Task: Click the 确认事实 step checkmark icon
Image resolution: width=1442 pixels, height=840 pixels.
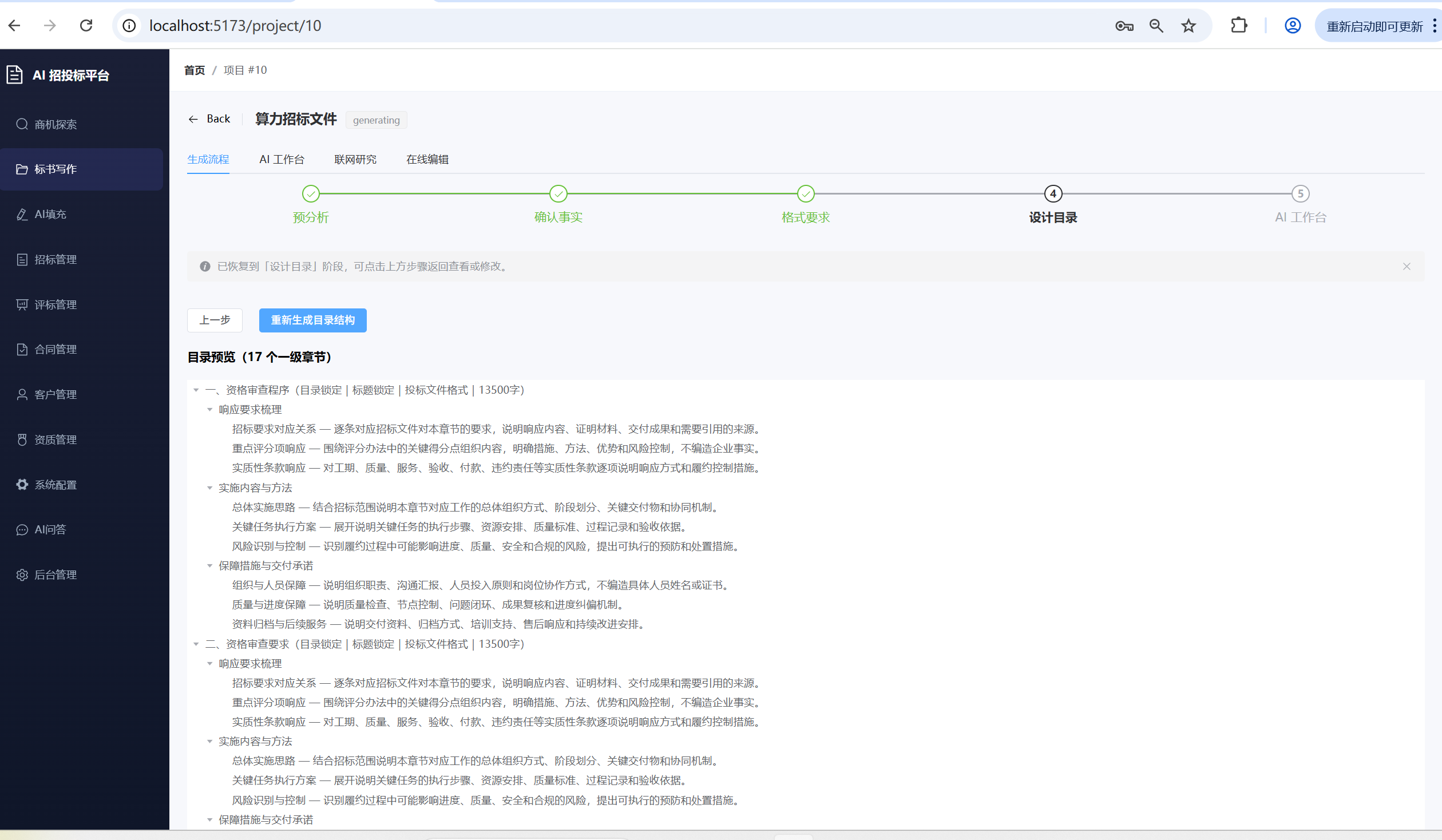Action: [x=558, y=194]
